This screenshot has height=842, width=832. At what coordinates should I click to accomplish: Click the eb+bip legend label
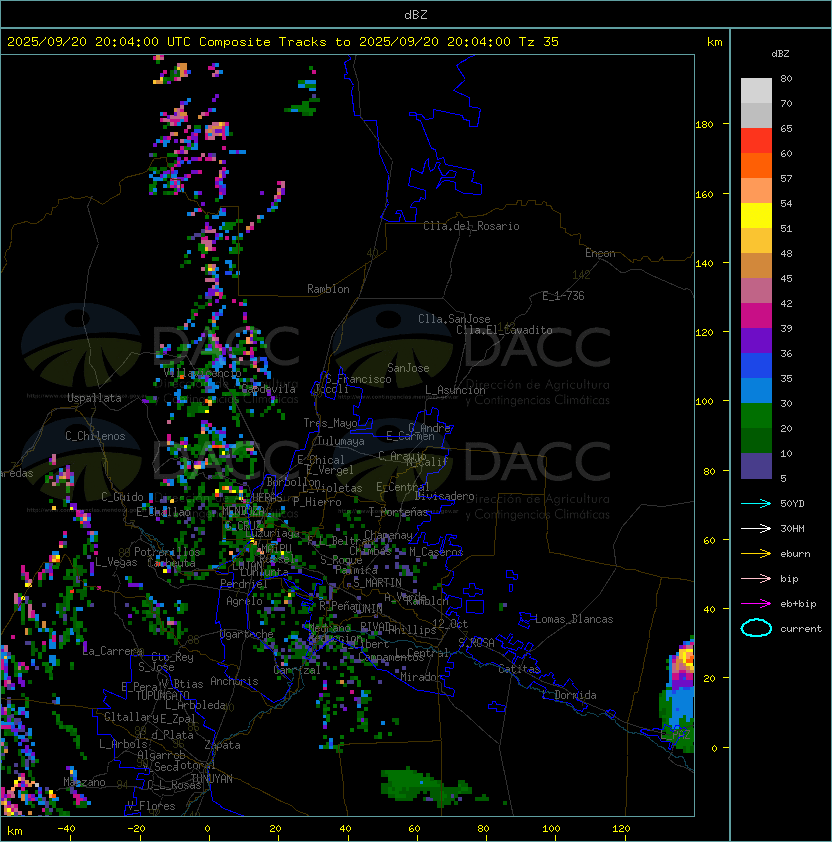coord(798,604)
